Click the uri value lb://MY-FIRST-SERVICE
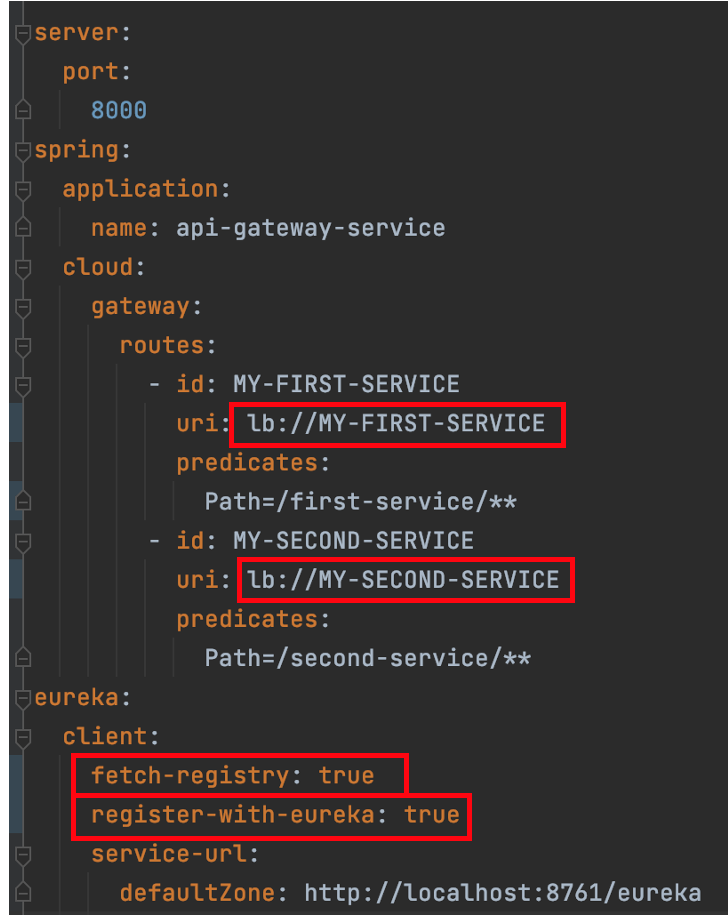The height and width of the screenshot is (916, 728). (396, 424)
